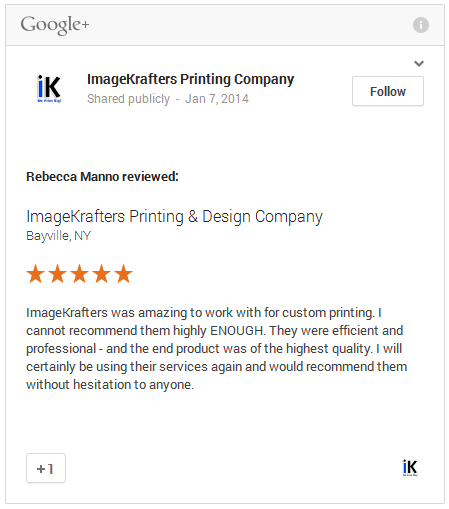Click the first orange rating star
The height and width of the screenshot is (509, 449).
pyautogui.click(x=36, y=274)
